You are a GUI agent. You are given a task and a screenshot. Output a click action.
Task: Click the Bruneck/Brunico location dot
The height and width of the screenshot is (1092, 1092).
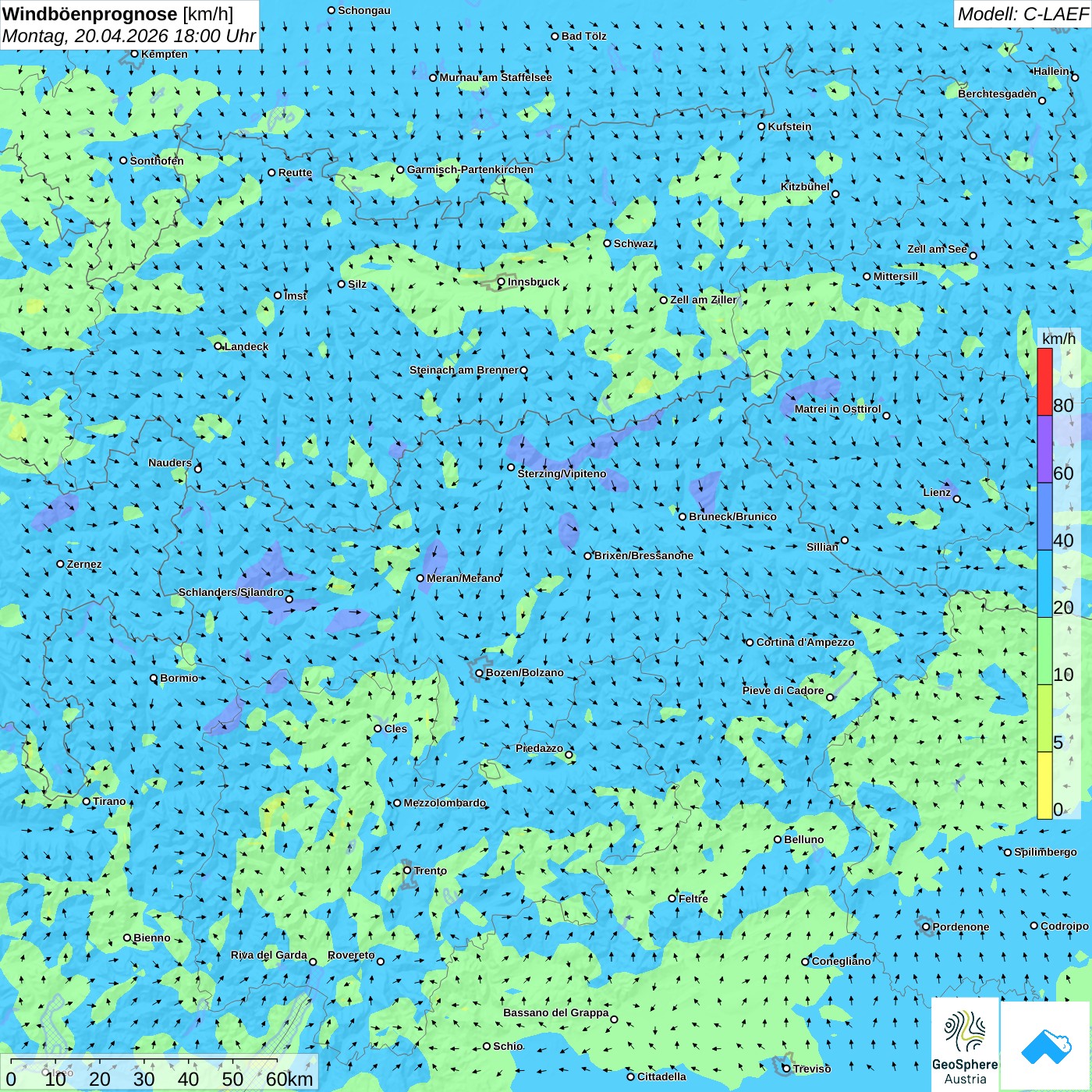click(682, 517)
